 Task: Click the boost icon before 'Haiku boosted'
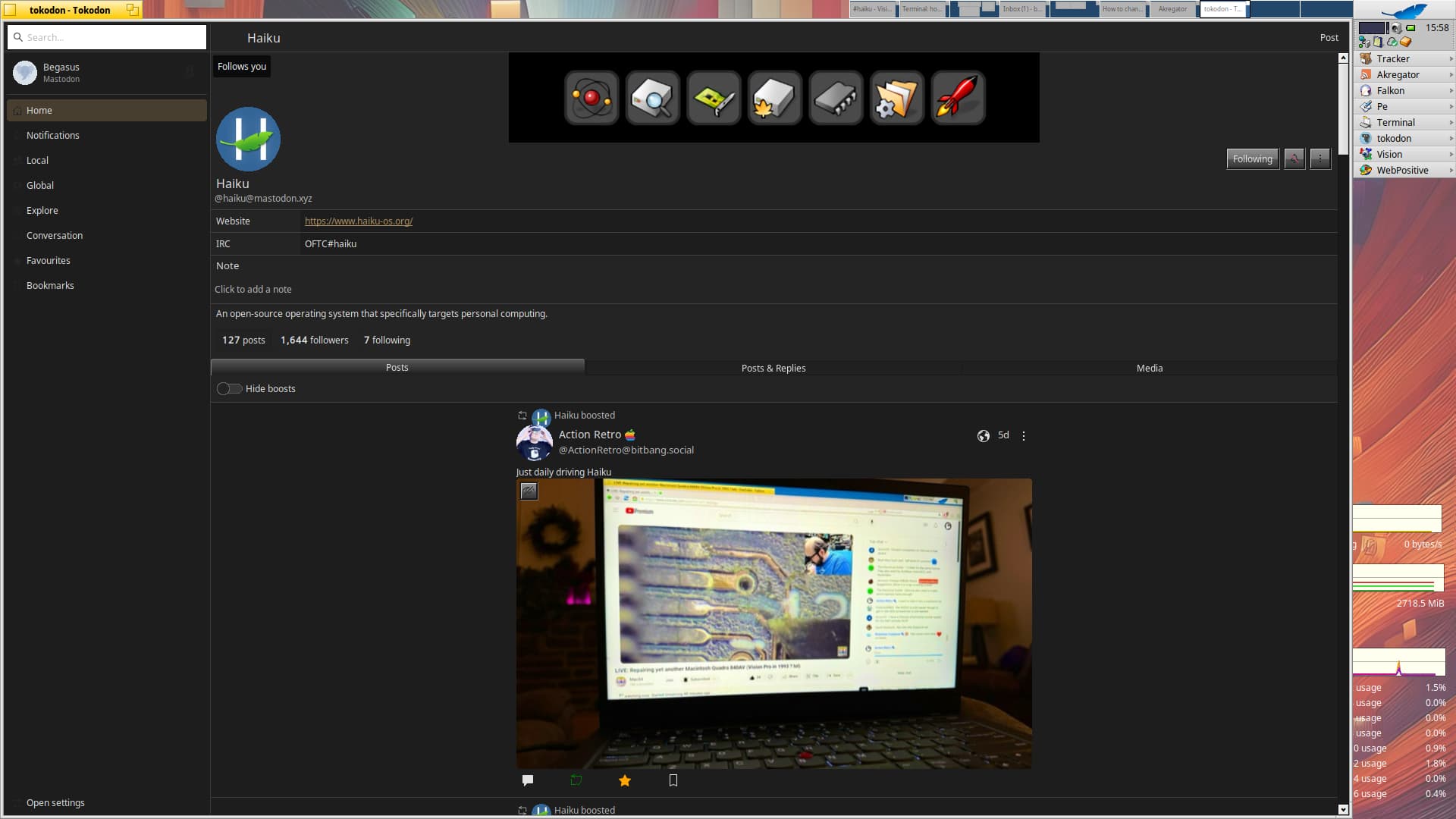click(x=522, y=416)
